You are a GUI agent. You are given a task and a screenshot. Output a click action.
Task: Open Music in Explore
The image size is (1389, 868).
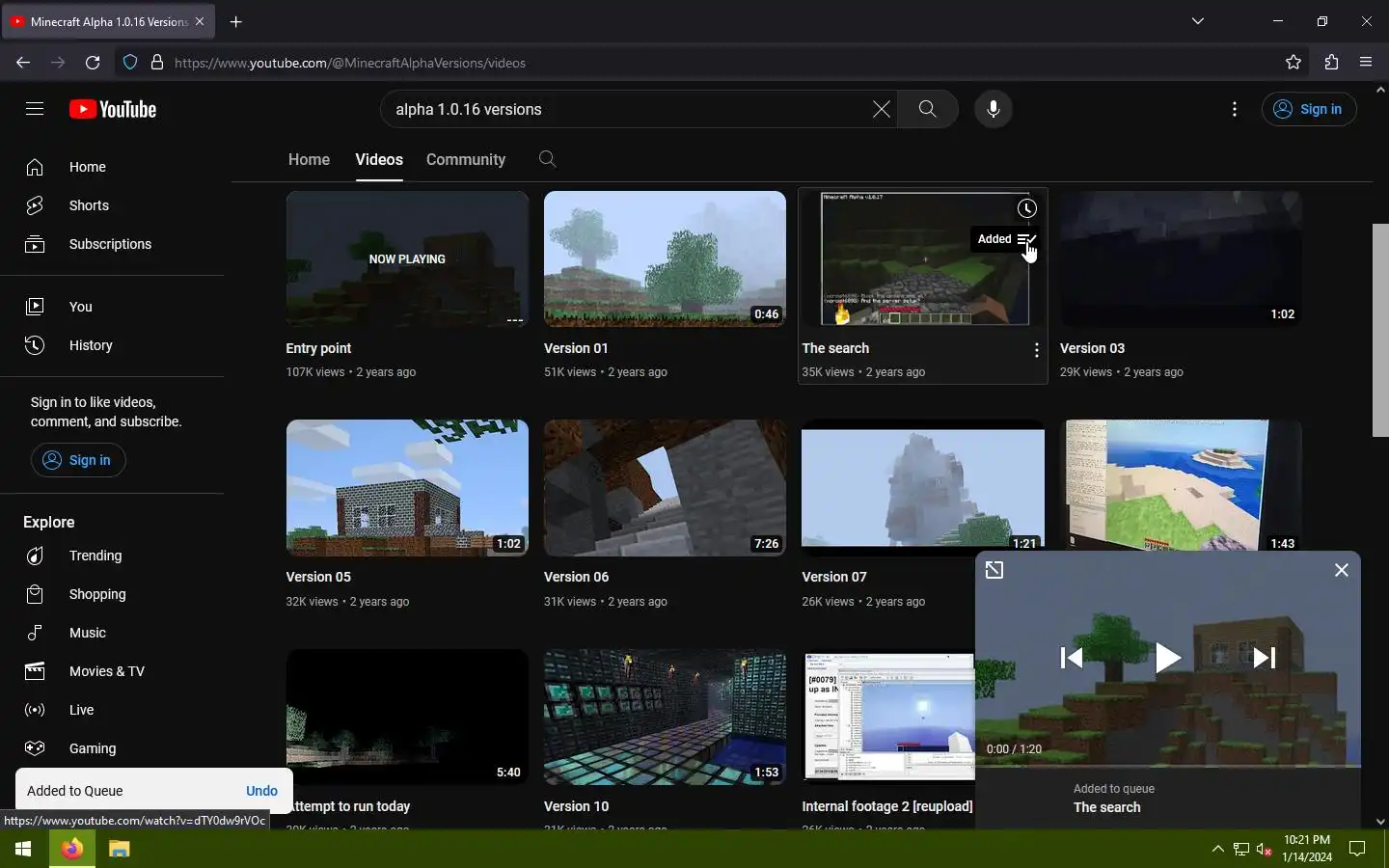click(112, 633)
